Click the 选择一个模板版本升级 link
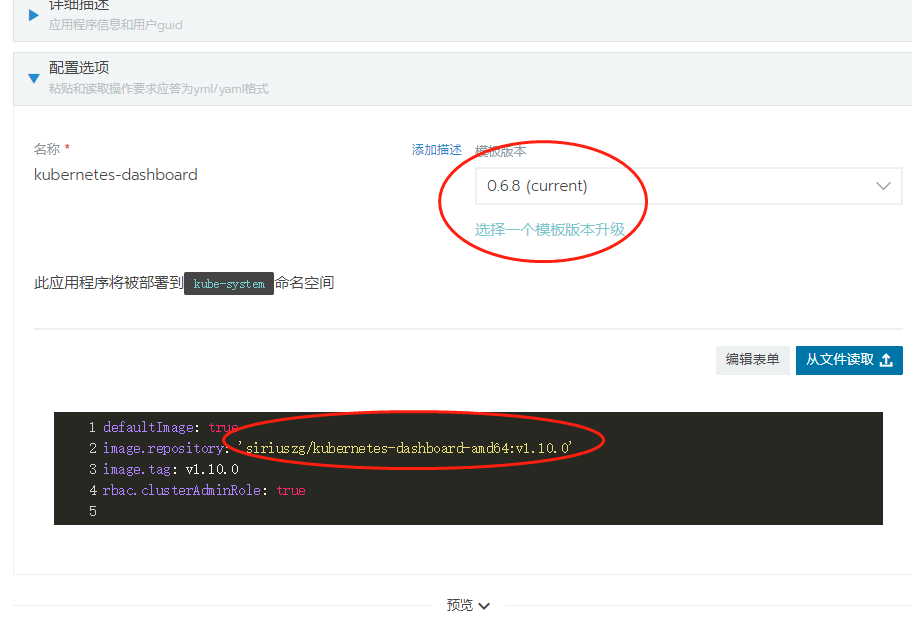This screenshot has width=912, height=637. point(550,229)
